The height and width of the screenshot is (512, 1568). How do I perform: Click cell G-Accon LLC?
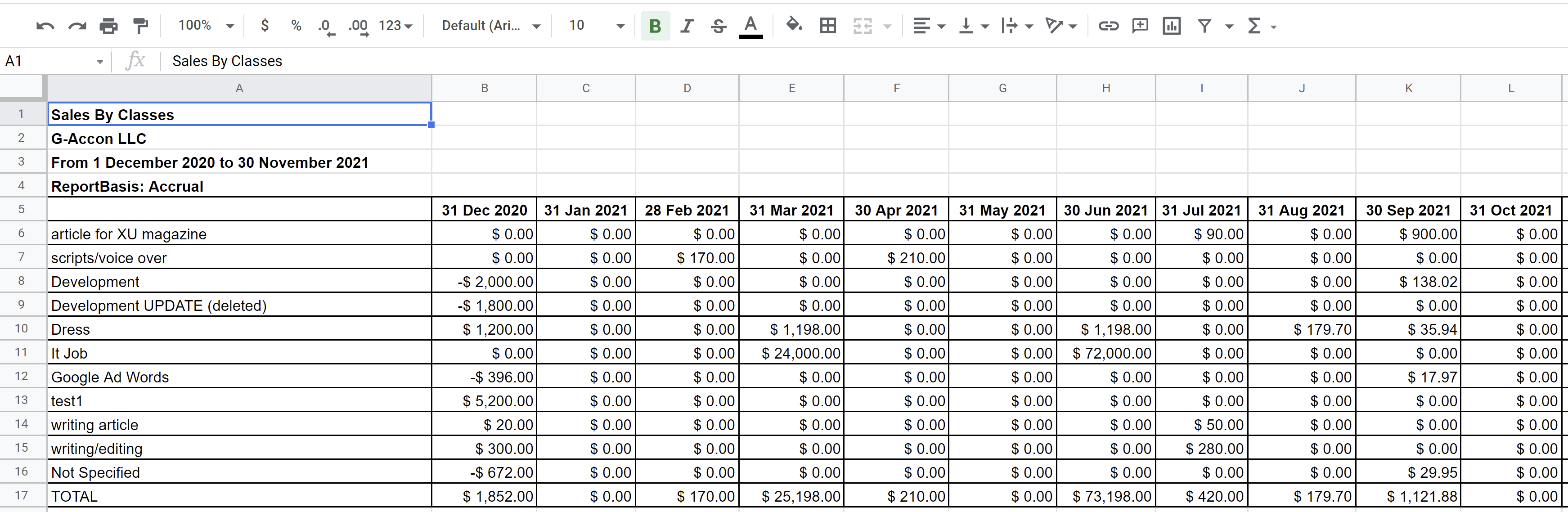point(239,138)
